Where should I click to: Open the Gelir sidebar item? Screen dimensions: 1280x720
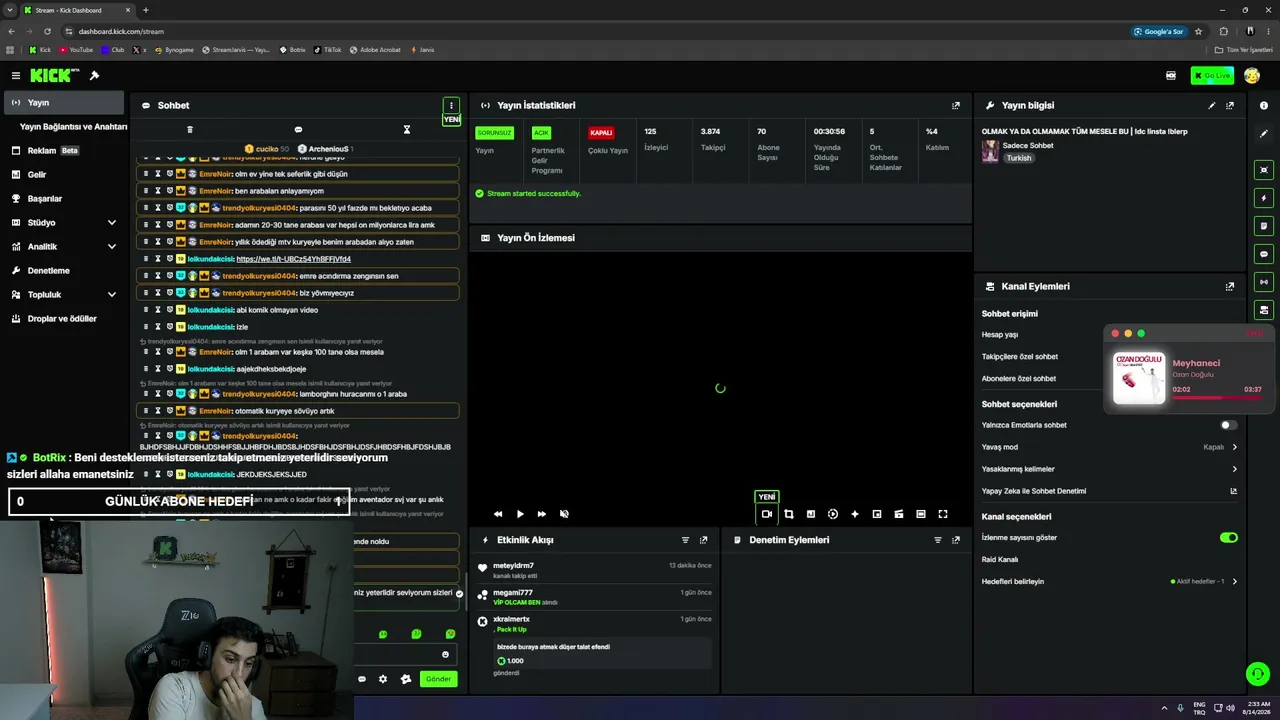click(64, 175)
